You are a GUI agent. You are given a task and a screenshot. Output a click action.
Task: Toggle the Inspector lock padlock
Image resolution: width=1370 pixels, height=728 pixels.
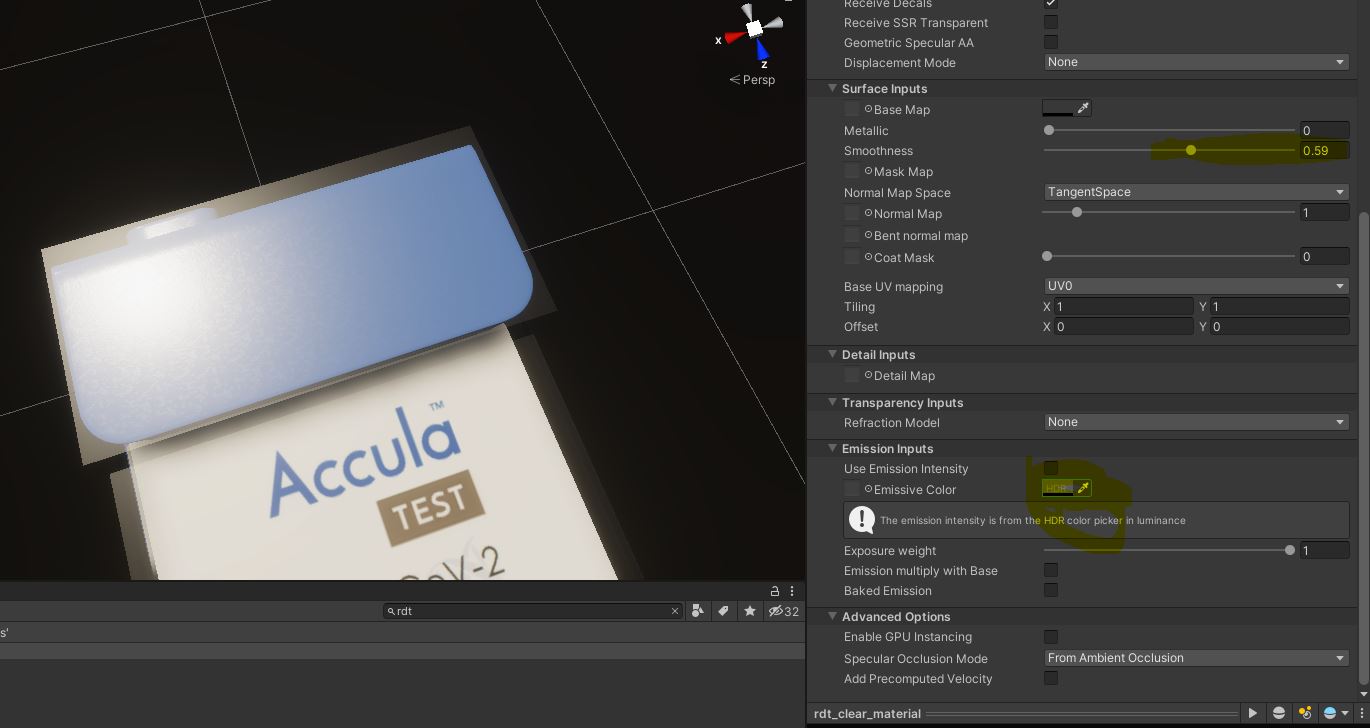point(774,591)
